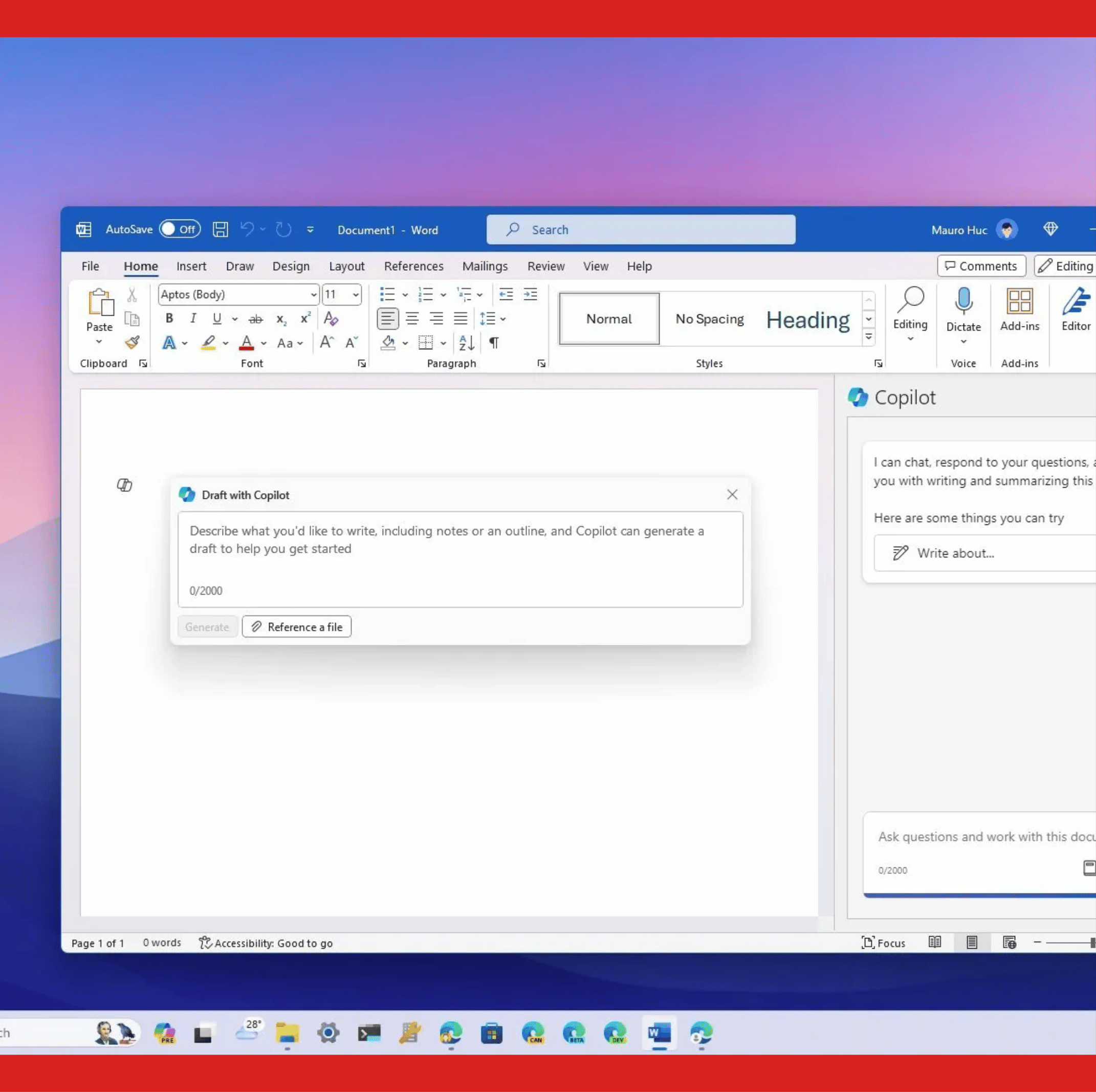Click the Reference a file button

(297, 627)
